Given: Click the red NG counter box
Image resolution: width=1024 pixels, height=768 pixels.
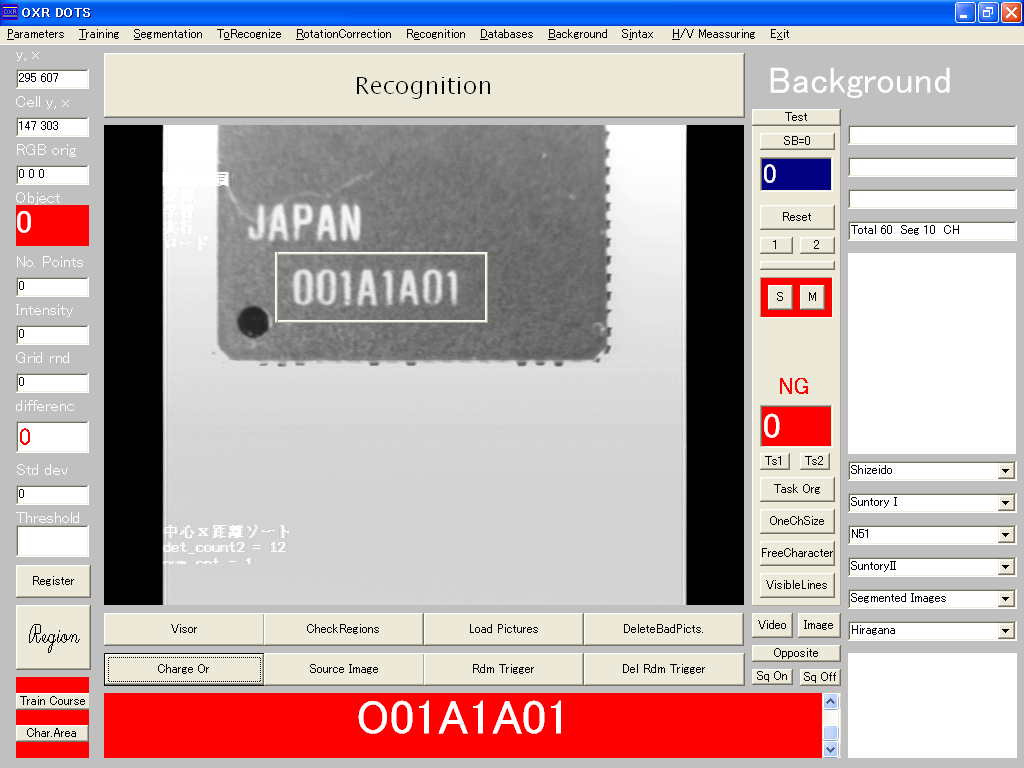Looking at the screenshot, I should pyautogui.click(x=795, y=426).
